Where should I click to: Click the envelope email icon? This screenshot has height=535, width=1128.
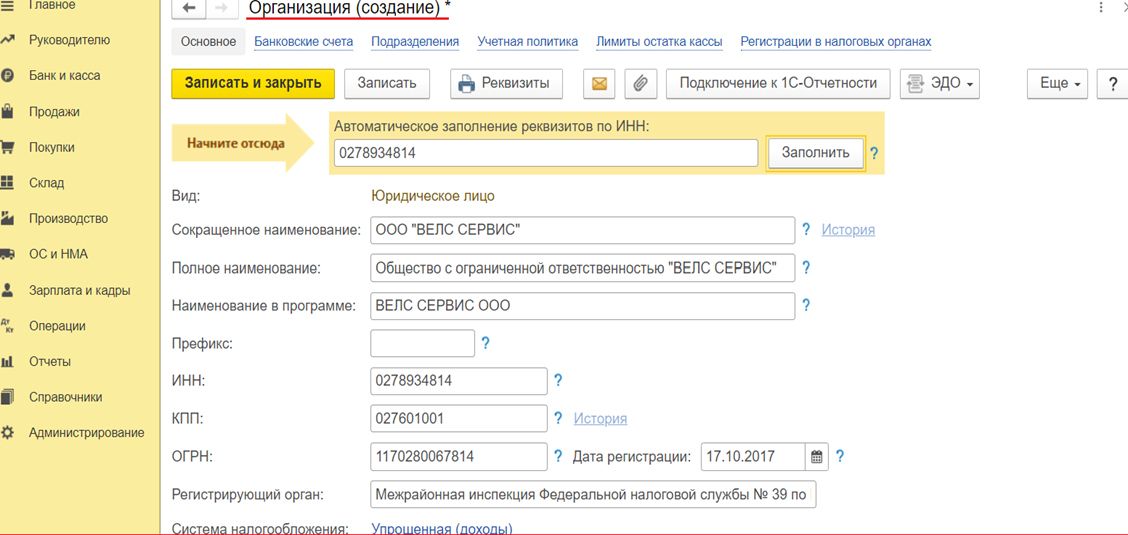click(x=599, y=83)
